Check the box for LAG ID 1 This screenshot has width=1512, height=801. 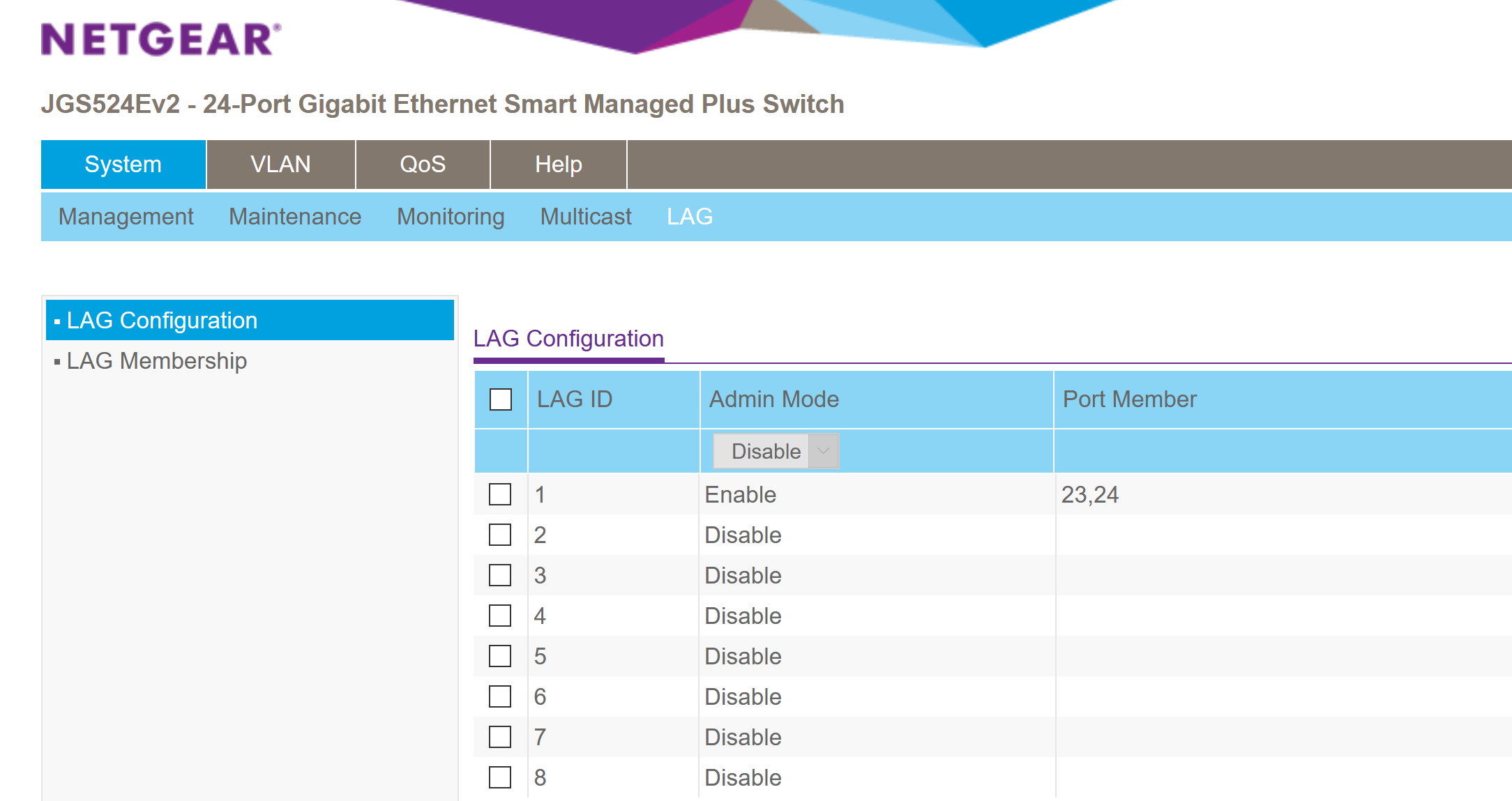pos(500,494)
